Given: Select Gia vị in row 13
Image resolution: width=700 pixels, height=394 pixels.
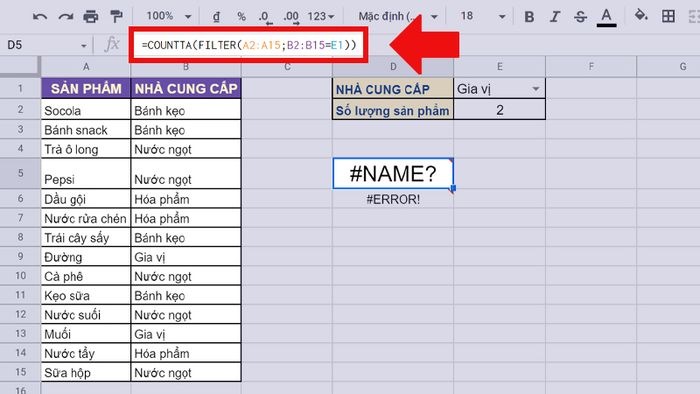Looking at the screenshot, I should (186, 333).
